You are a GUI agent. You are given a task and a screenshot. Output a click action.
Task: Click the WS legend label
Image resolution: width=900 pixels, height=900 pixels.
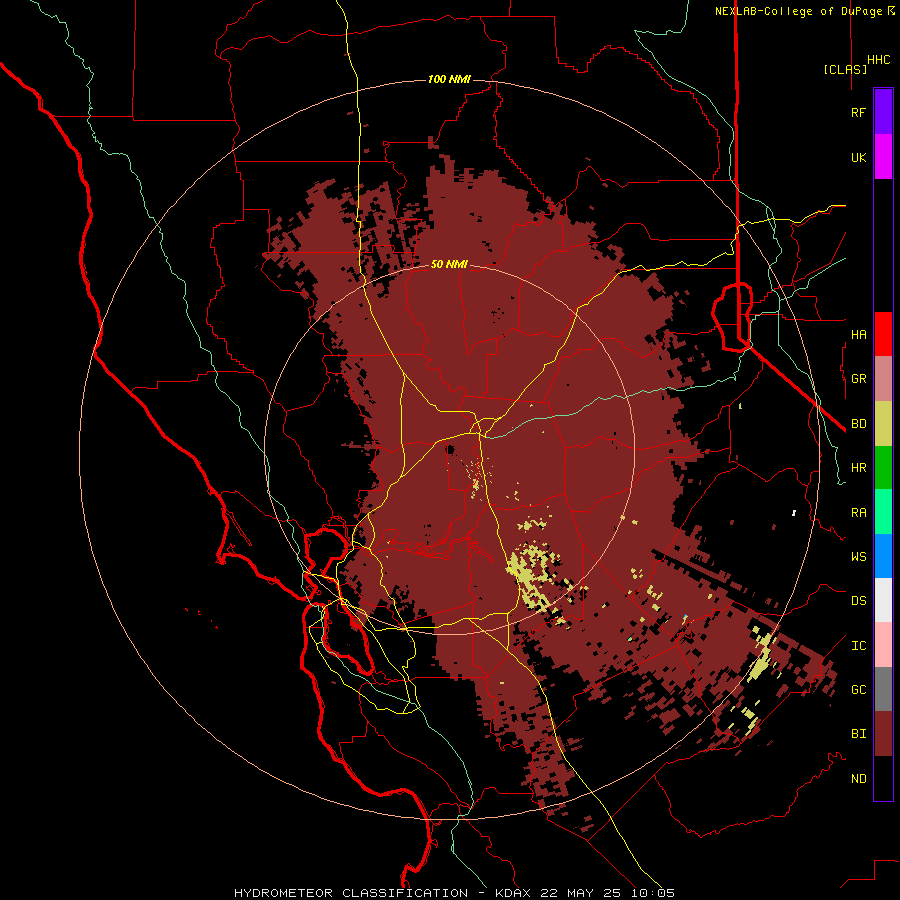[858, 556]
